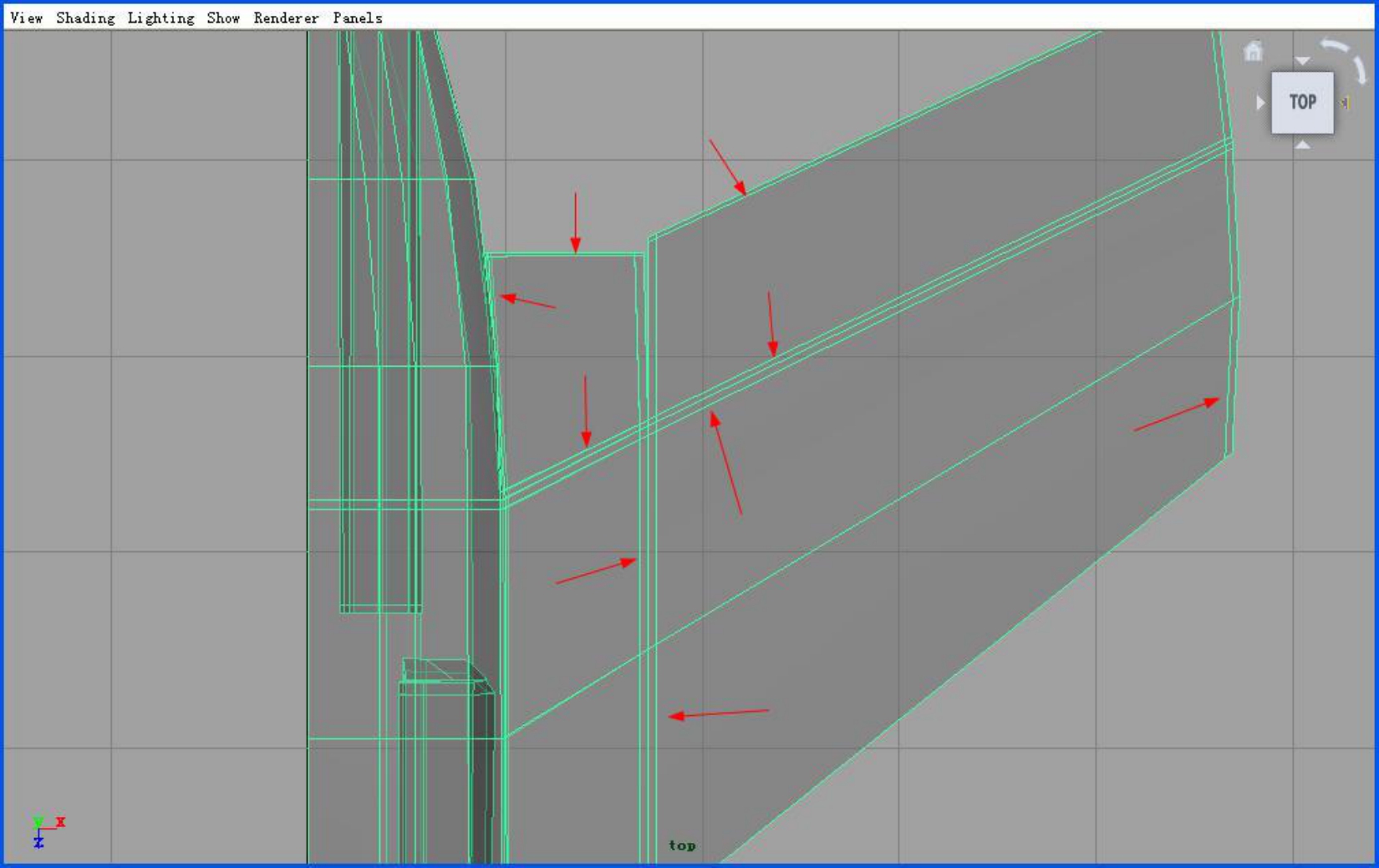
Task: Click the ViewCube home icon
Action: point(1253,51)
